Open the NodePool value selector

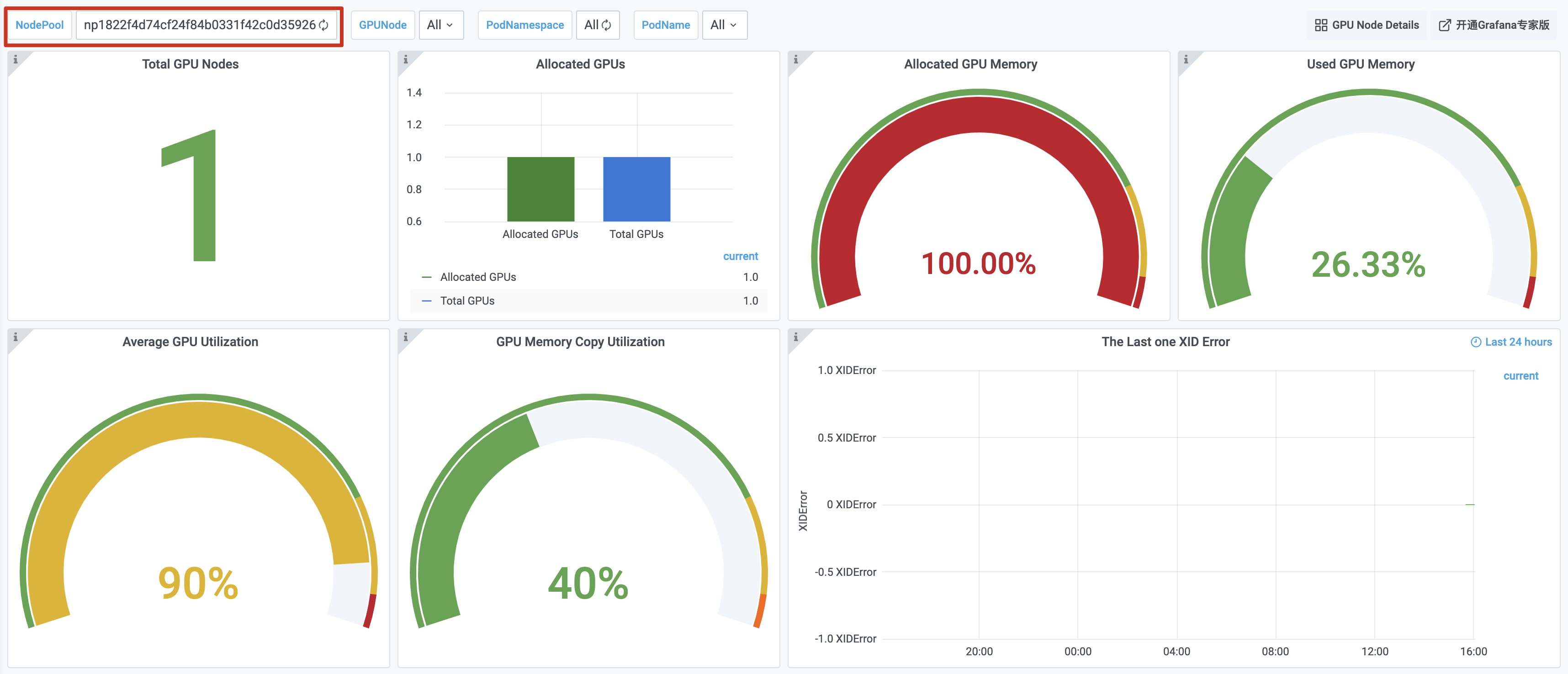(200, 25)
